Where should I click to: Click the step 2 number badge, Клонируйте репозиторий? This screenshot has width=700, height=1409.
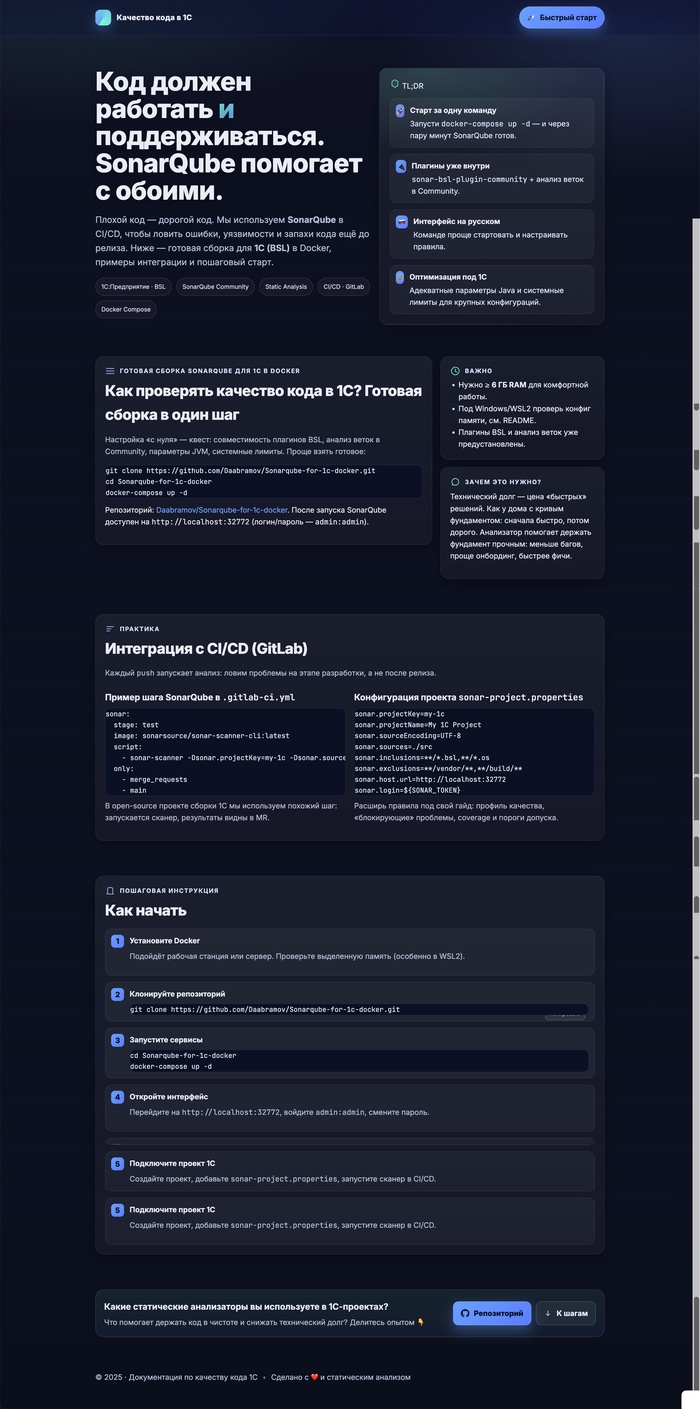click(117, 995)
